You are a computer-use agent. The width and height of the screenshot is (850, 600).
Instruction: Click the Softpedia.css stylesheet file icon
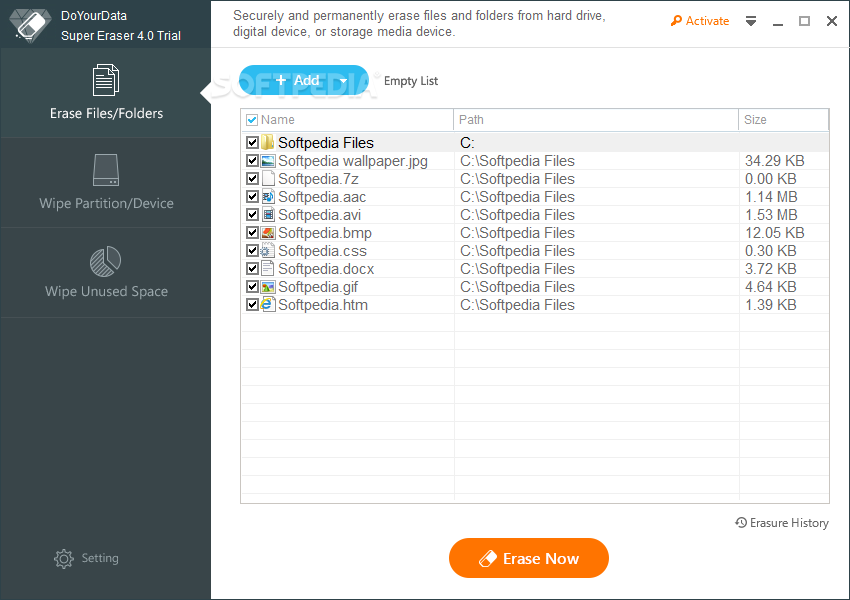tap(267, 250)
